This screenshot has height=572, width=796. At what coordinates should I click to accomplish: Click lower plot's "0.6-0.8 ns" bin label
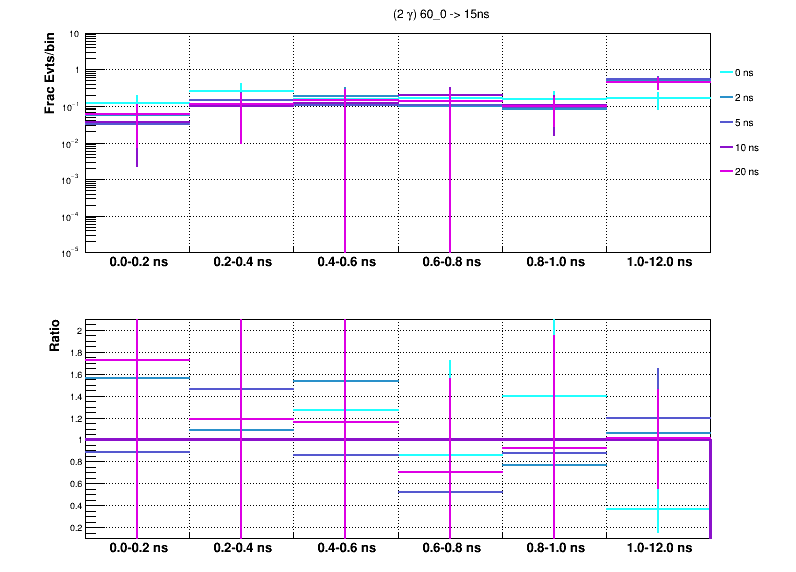point(449,550)
